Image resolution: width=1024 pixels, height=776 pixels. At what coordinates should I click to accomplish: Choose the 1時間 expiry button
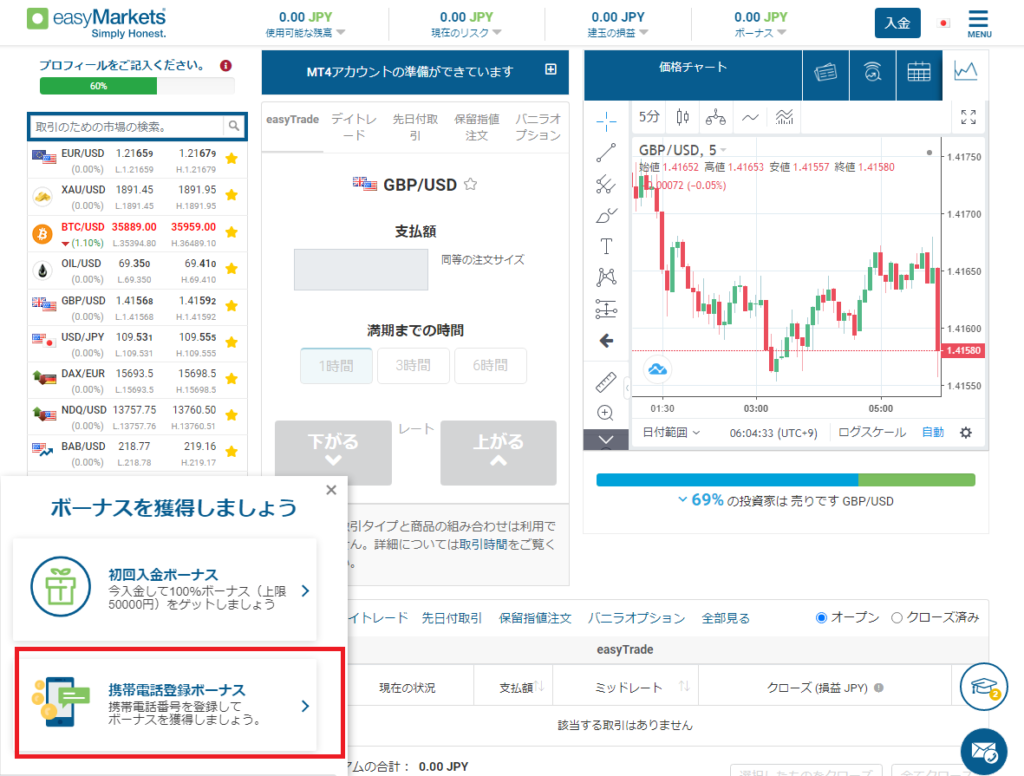(336, 366)
